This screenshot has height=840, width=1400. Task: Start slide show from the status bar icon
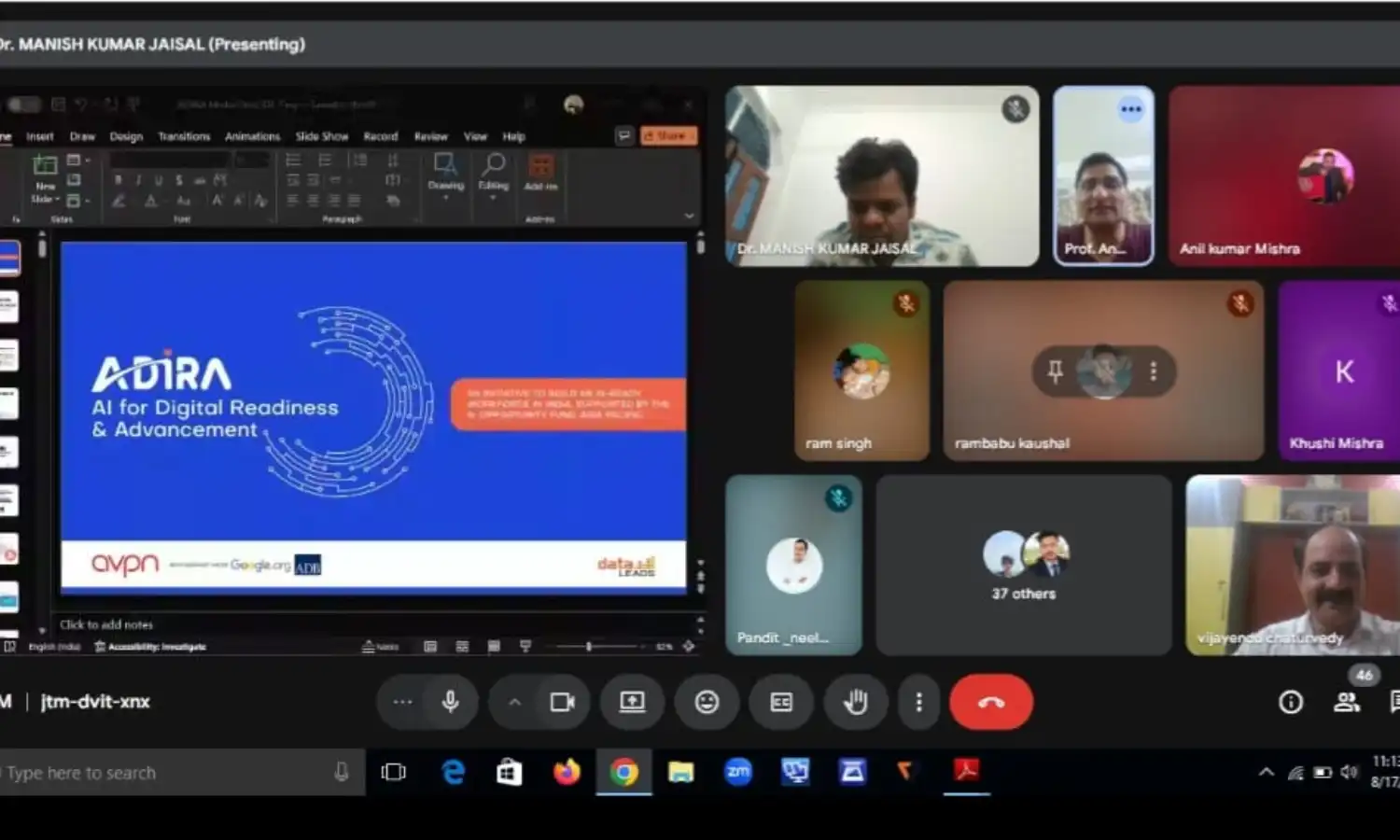click(525, 646)
